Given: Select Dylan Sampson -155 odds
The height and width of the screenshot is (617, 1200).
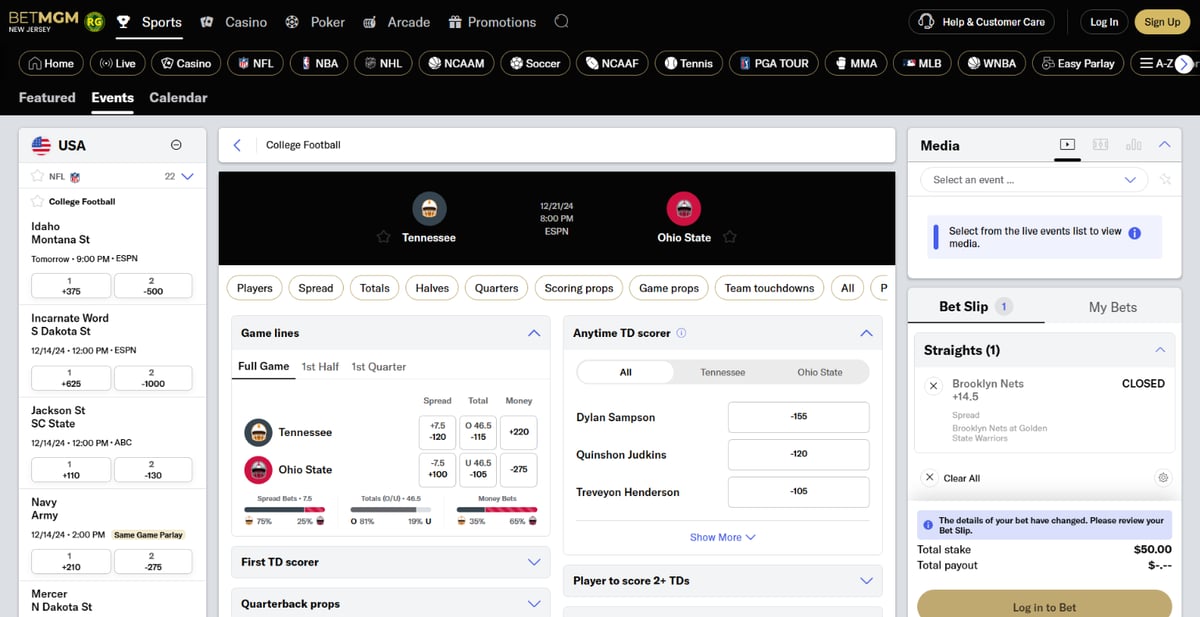Looking at the screenshot, I should pyautogui.click(x=798, y=417).
